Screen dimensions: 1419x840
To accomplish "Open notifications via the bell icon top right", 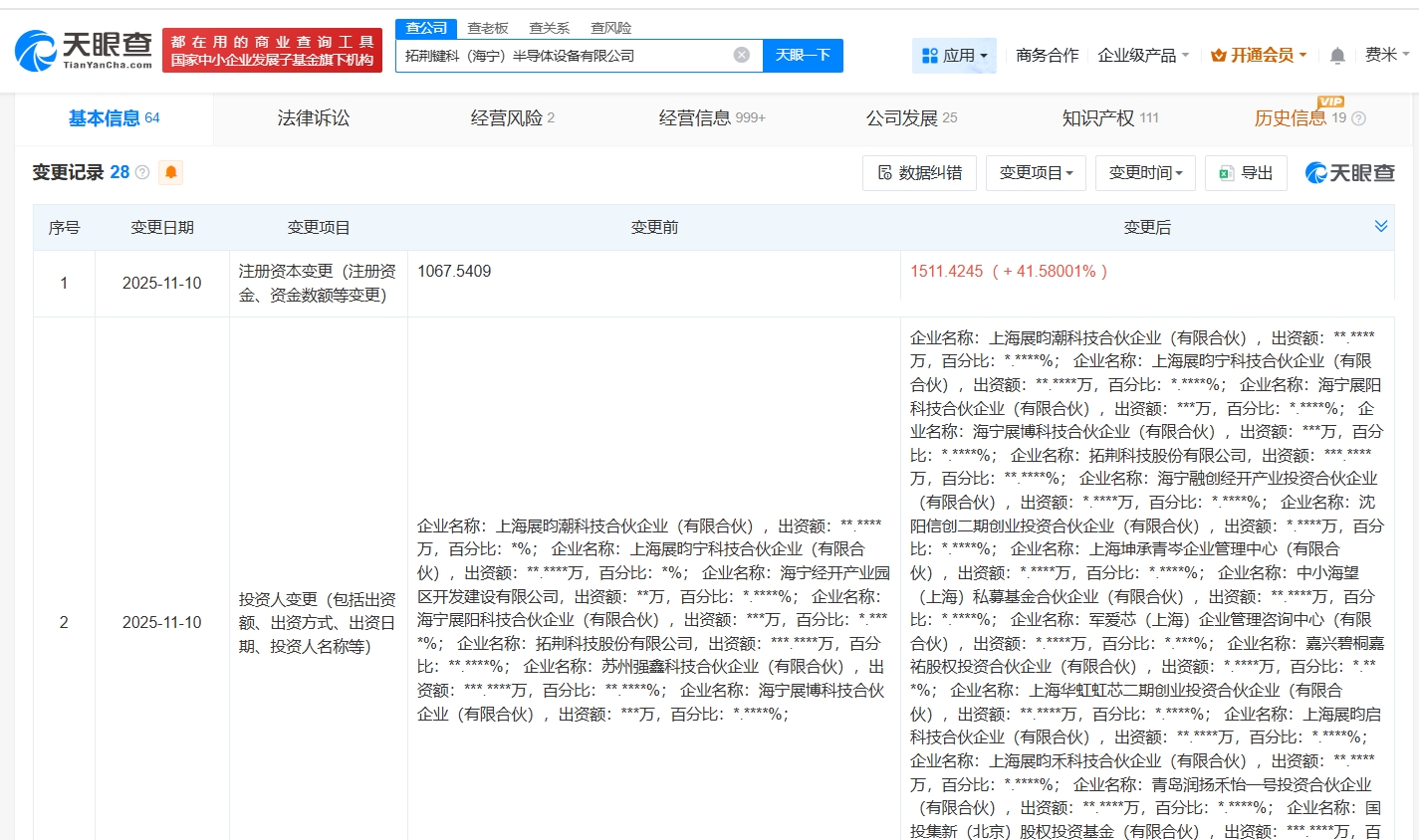I will pyautogui.click(x=1336, y=55).
